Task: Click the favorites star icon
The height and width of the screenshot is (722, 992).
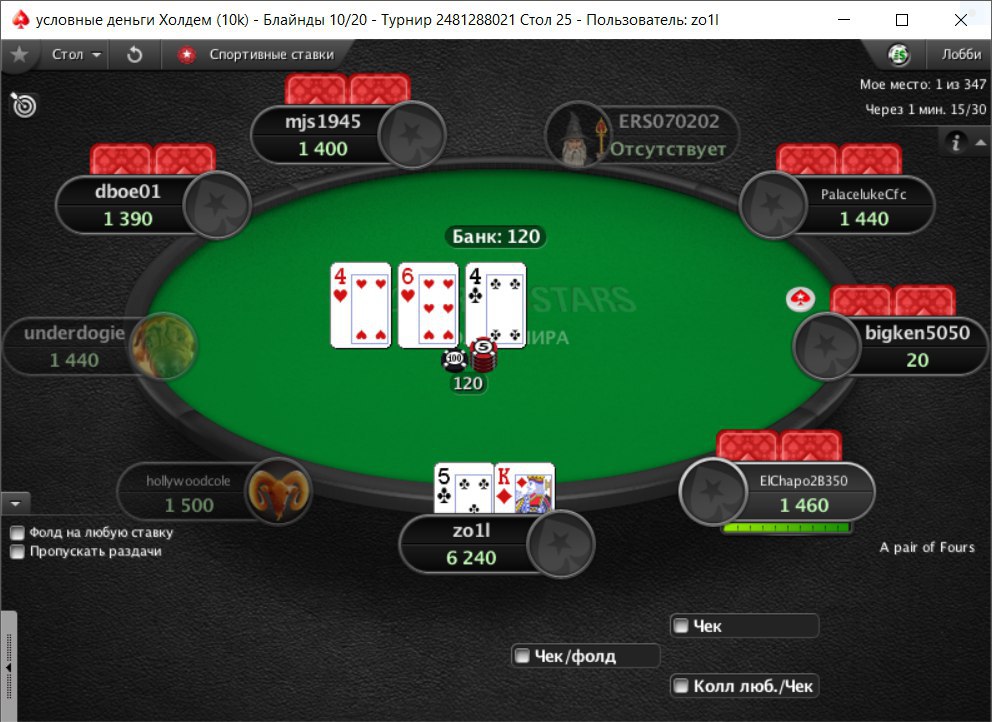Action: 20,54
